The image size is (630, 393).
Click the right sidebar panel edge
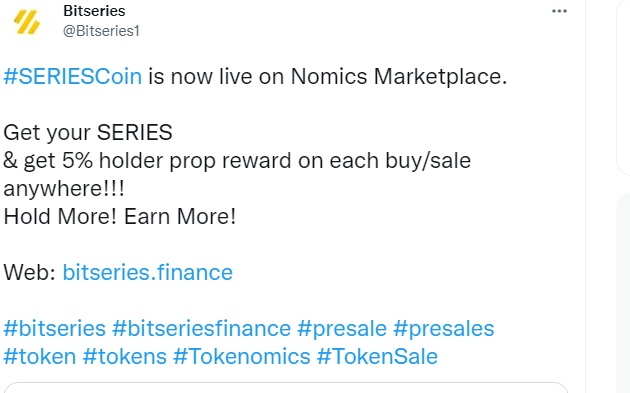623,88
